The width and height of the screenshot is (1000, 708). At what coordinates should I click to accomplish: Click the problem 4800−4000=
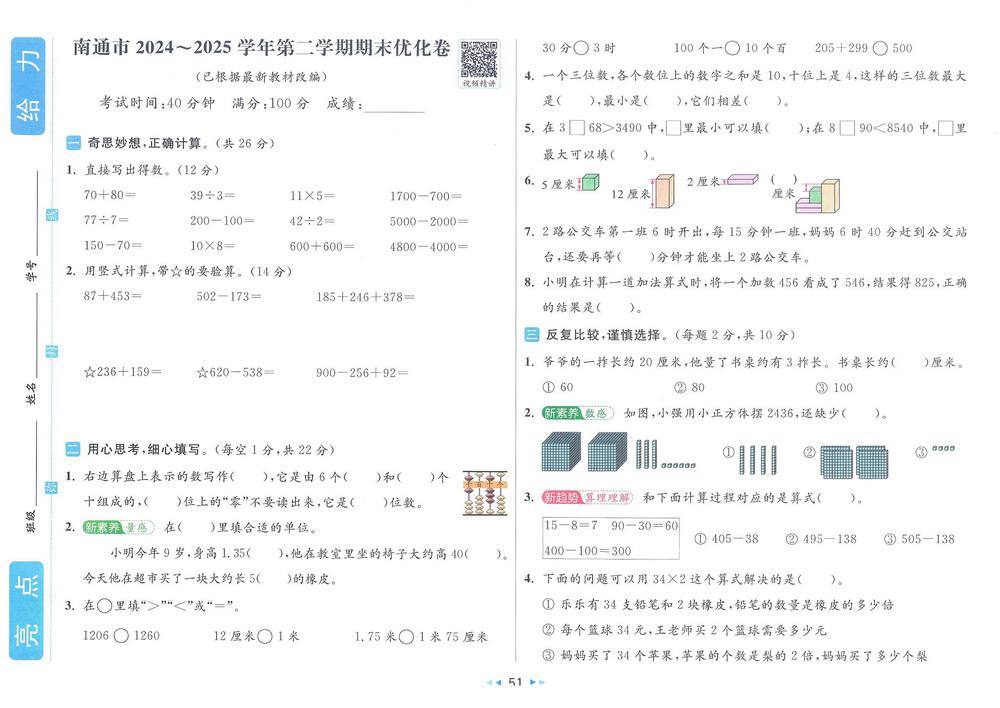[x=429, y=247]
